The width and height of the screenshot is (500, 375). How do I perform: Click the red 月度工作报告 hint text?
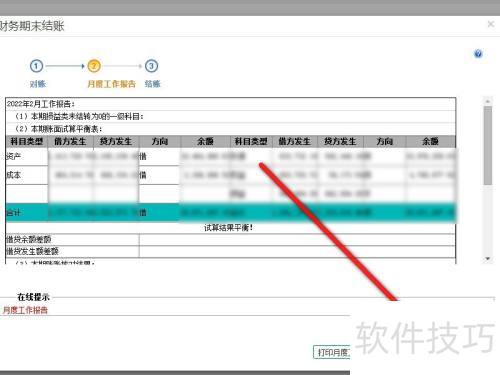(25, 310)
